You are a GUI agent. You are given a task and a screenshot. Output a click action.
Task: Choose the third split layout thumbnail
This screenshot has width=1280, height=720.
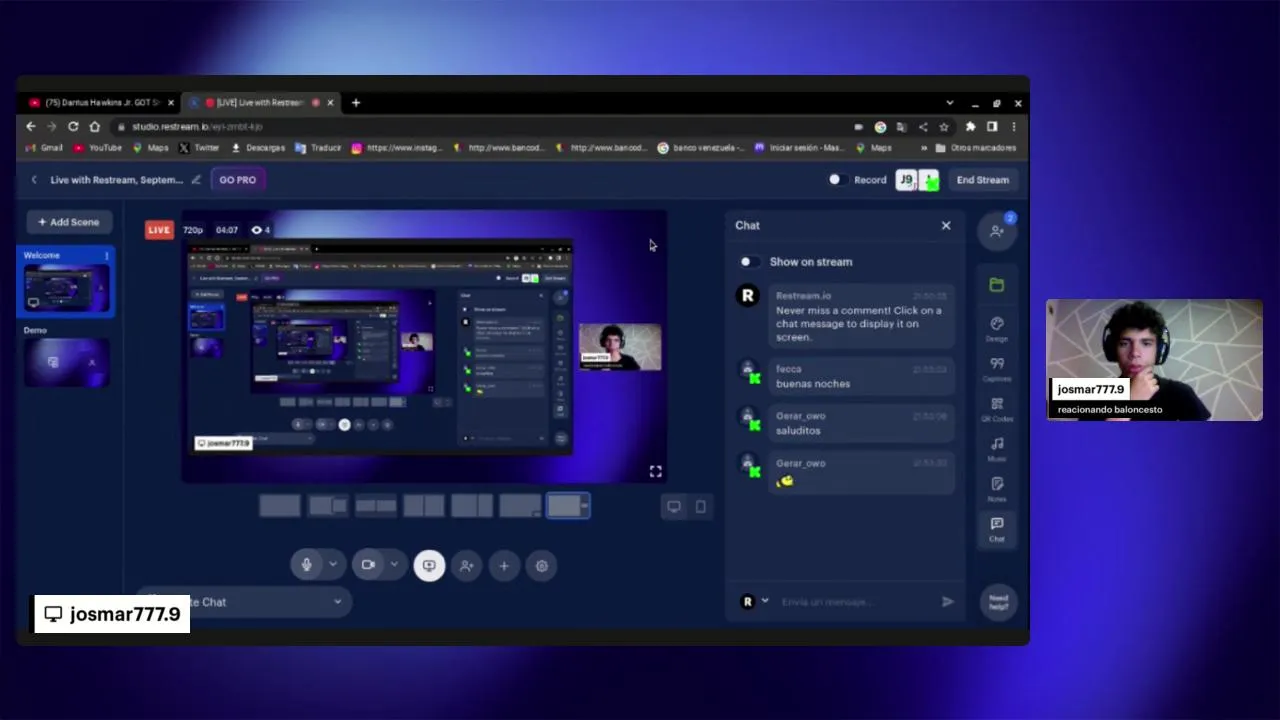[376, 507]
